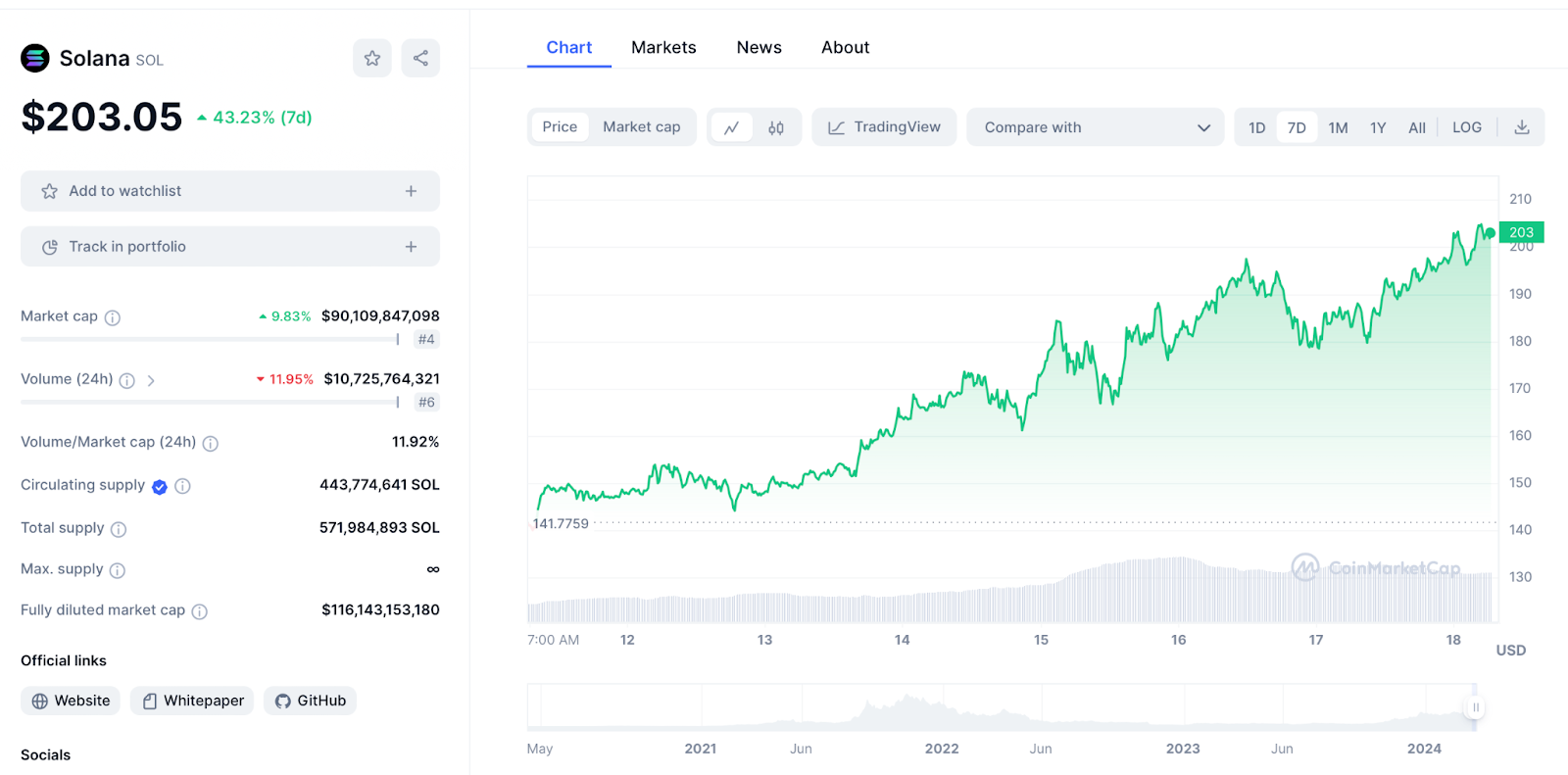The width and height of the screenshot is (1568, 775).
Task: Select the 1D time range
Action: (x=1257, y=127)
